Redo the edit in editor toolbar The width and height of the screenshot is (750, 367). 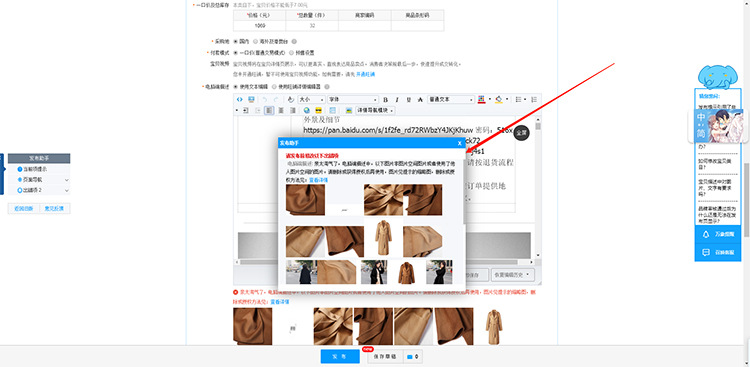276,100
